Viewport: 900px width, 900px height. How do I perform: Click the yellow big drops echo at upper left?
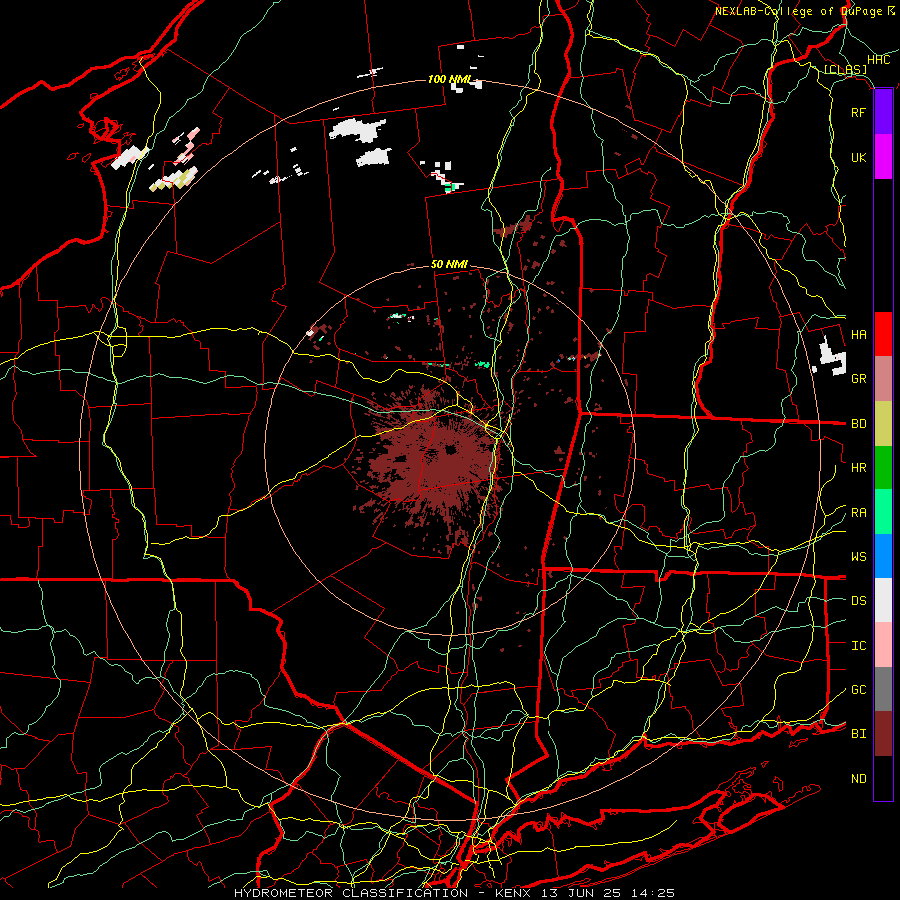pyautogui.click(x=175, y=180)
